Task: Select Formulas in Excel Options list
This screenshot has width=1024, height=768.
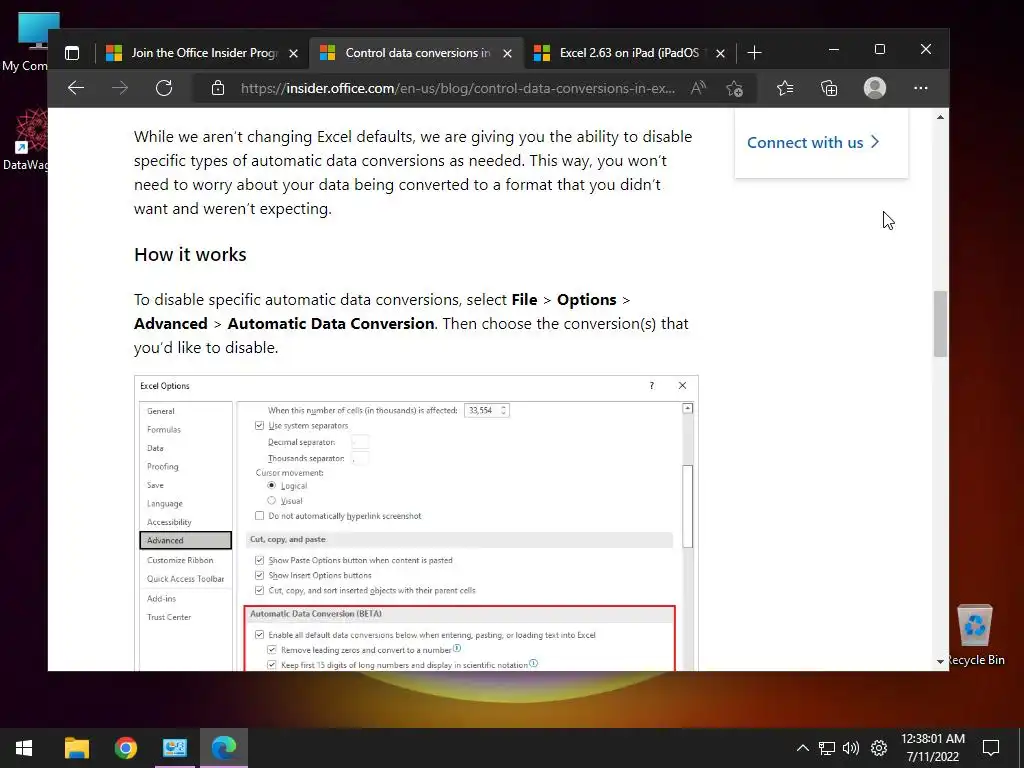Action: click(164, 429)
